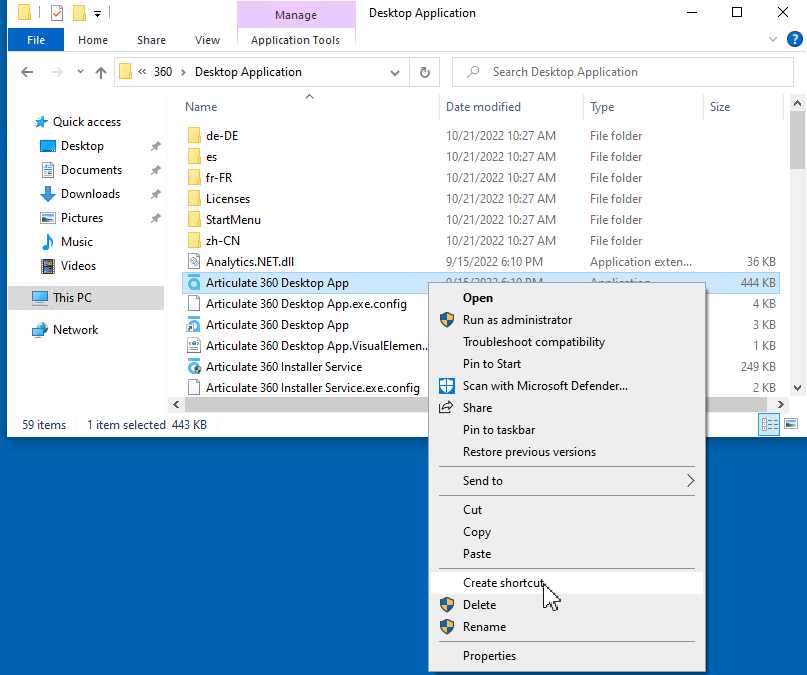The height and width of the screenshot is (675, 807).
Task: Select This PC in navigation pane
Action: coord(86,298)
